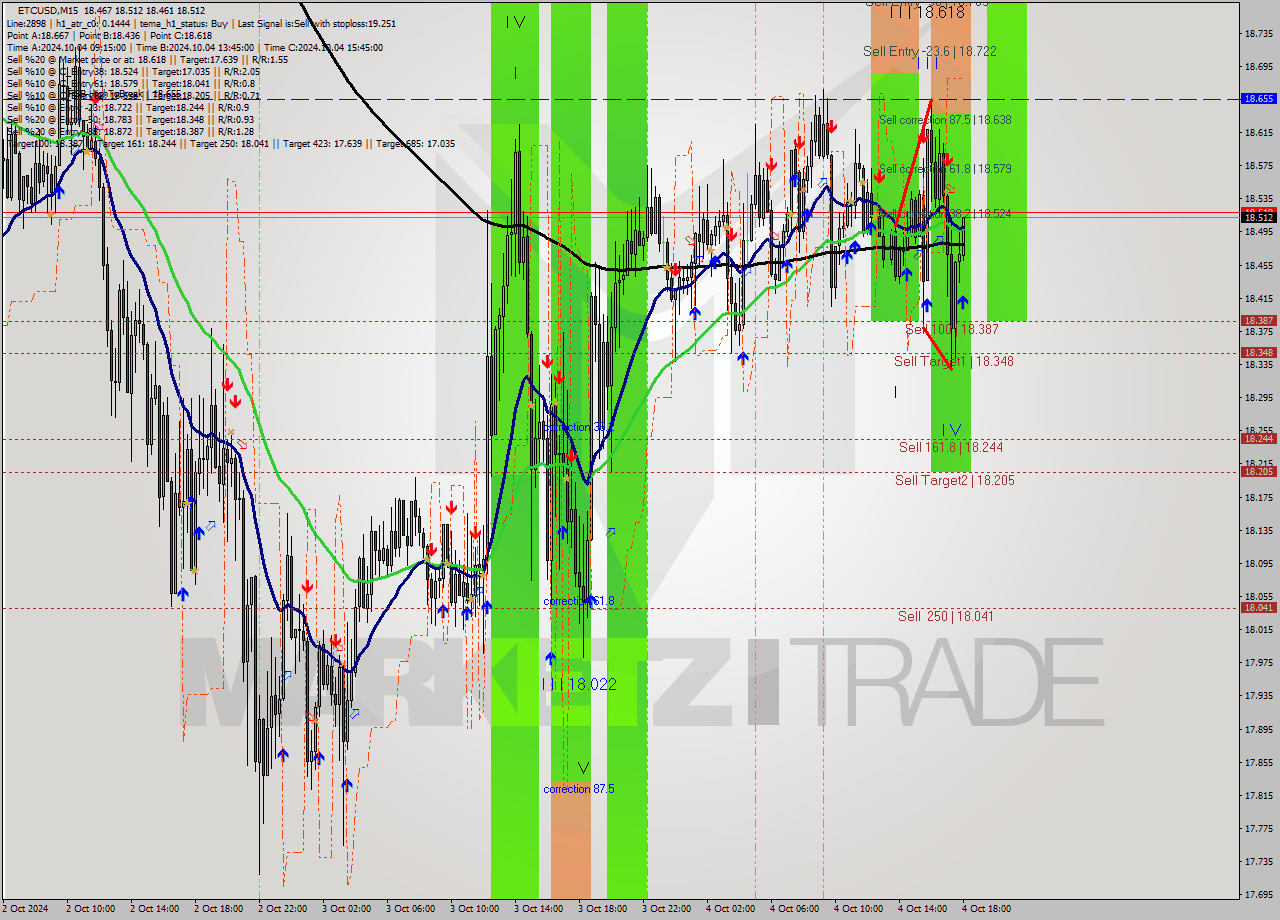Viewport: 1280px width, 920px height.
Task: Click the '3 Oct 22:00' time axis label
Action: click(667, 909)
